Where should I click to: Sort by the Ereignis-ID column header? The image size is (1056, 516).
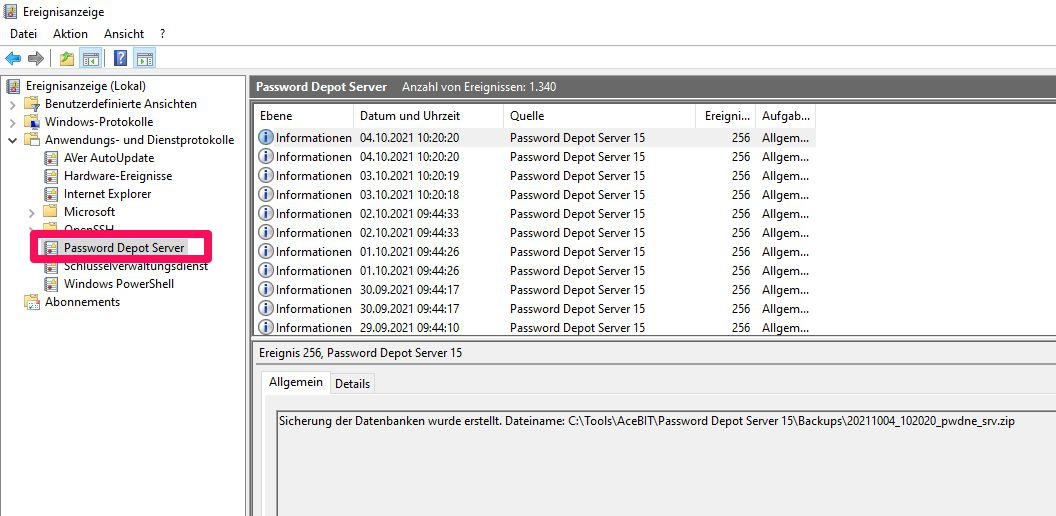pyautogui.click(x=725, y=116)
